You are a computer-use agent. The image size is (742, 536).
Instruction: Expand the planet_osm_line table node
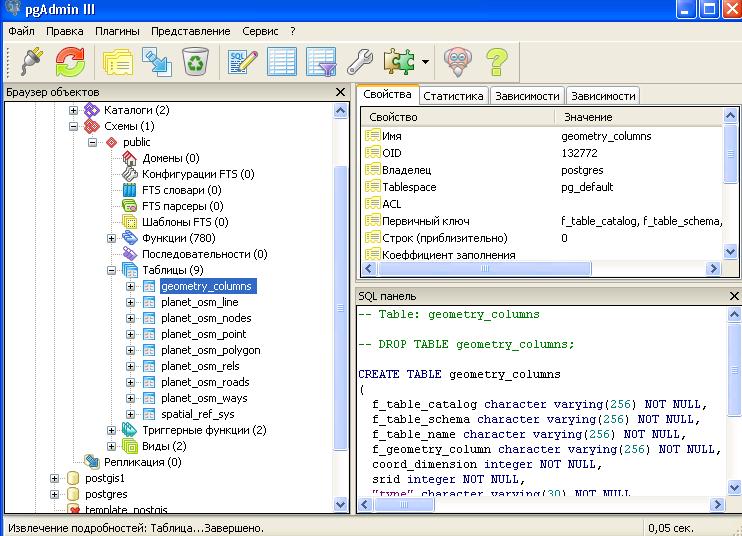click(x=130, y=302)
